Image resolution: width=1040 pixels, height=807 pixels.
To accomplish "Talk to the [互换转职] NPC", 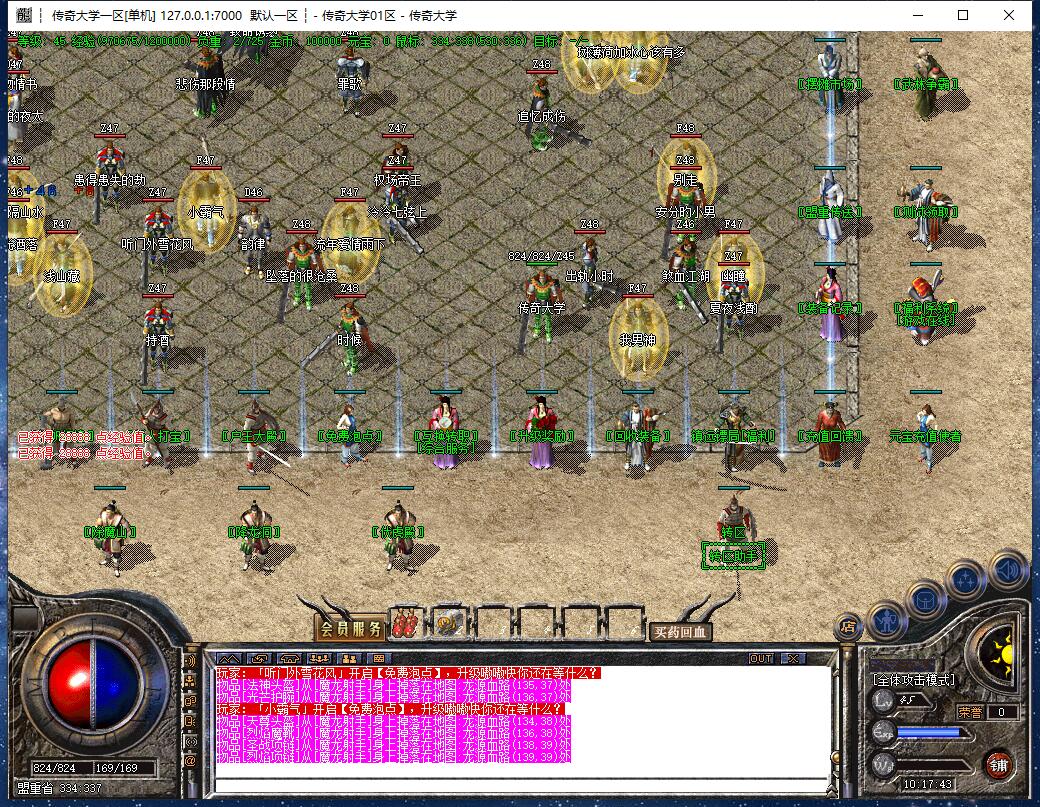I will pos(446,432).
